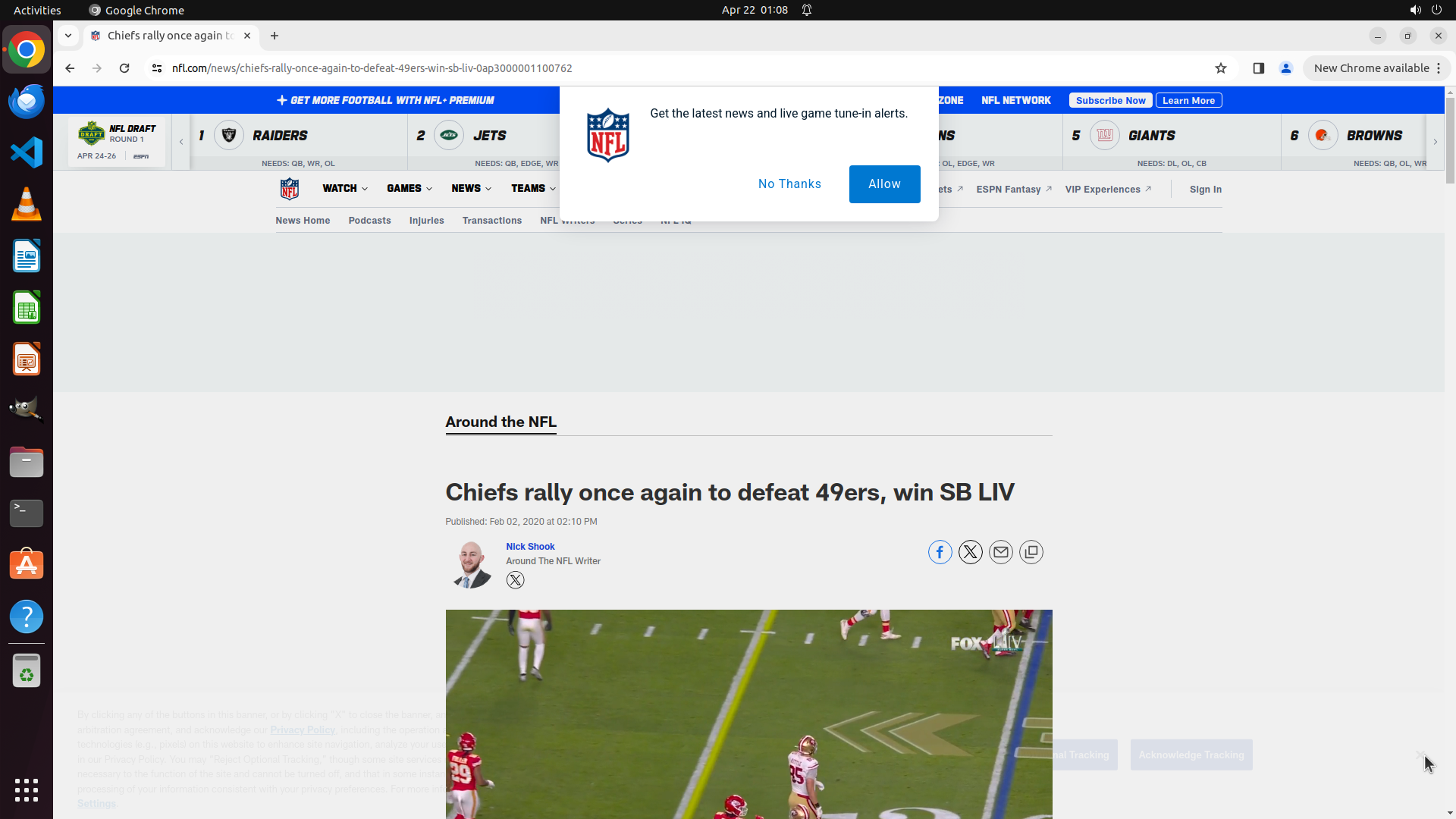Copy article link icon
The height and width of the screenshot is (819, 1456).
[1031, 552]
